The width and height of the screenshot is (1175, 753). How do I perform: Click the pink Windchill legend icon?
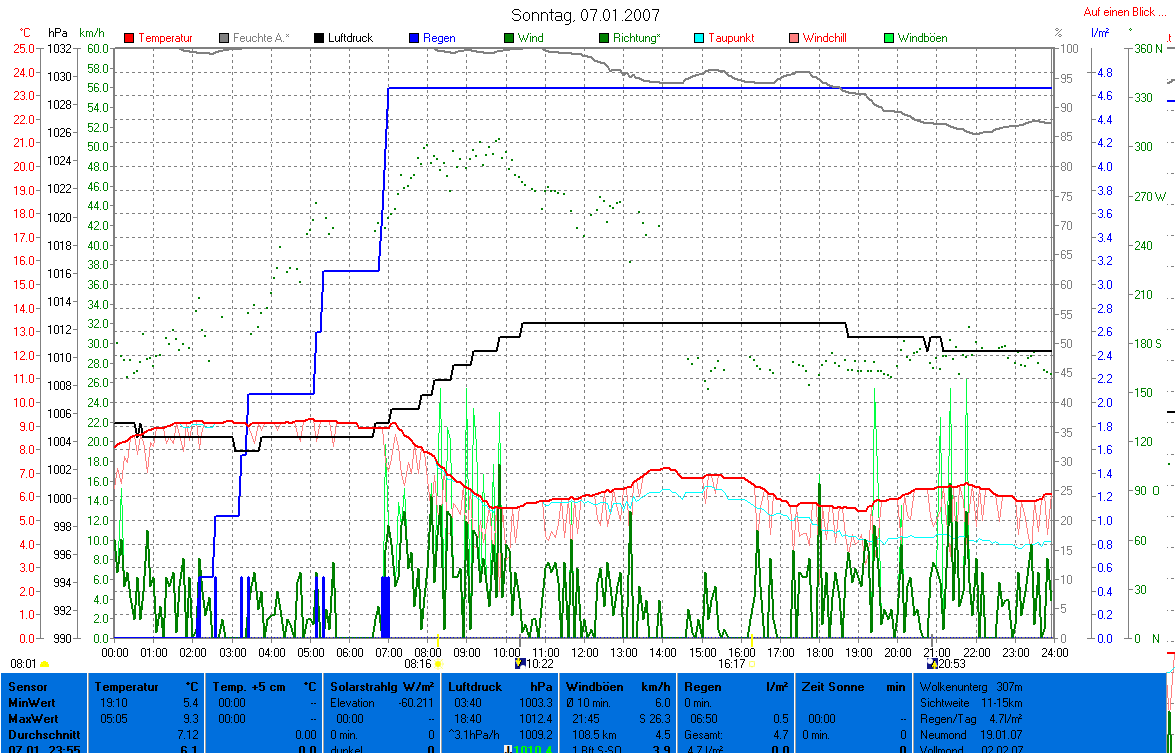tap(794, 38)
